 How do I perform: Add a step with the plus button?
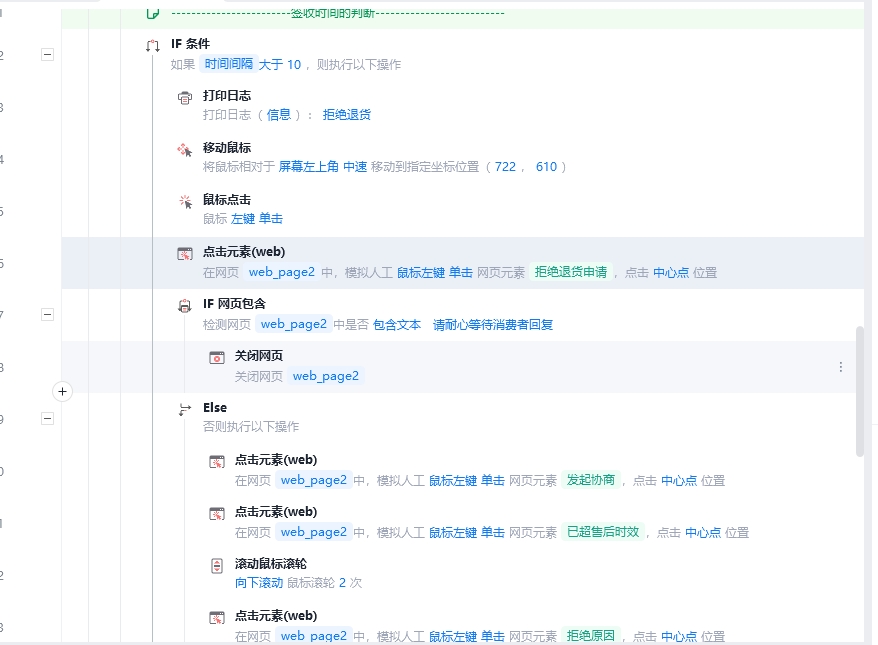click(62, 391)
